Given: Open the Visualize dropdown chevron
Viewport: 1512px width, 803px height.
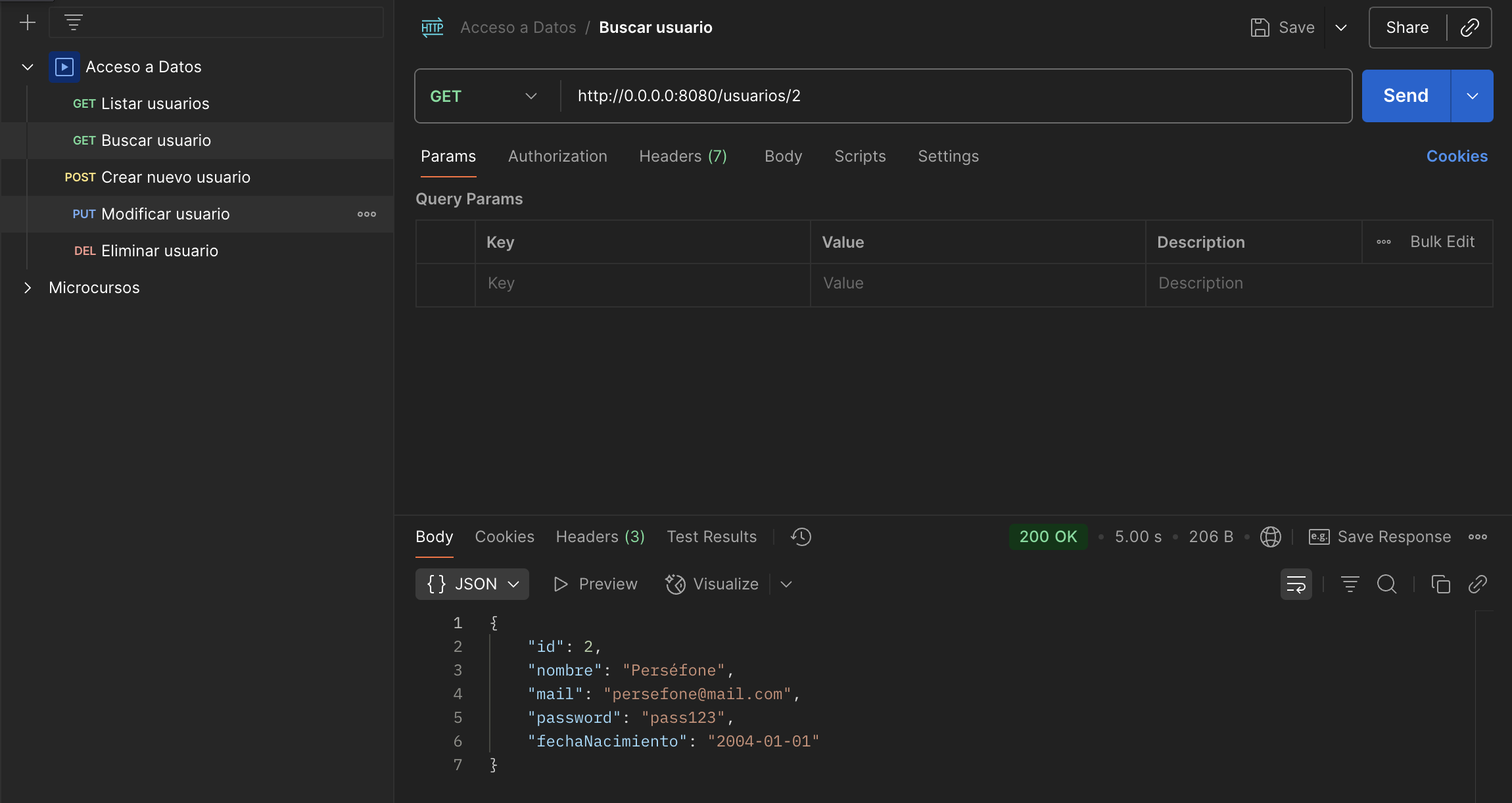Looking at the screenshot, I should click(x=786, y=584).
